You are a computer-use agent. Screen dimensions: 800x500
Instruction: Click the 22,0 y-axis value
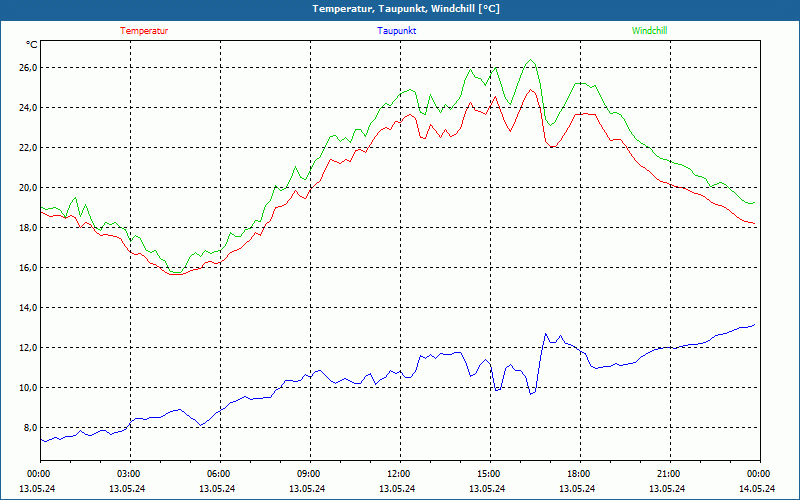pyautogui.click(x=28, y=147)
